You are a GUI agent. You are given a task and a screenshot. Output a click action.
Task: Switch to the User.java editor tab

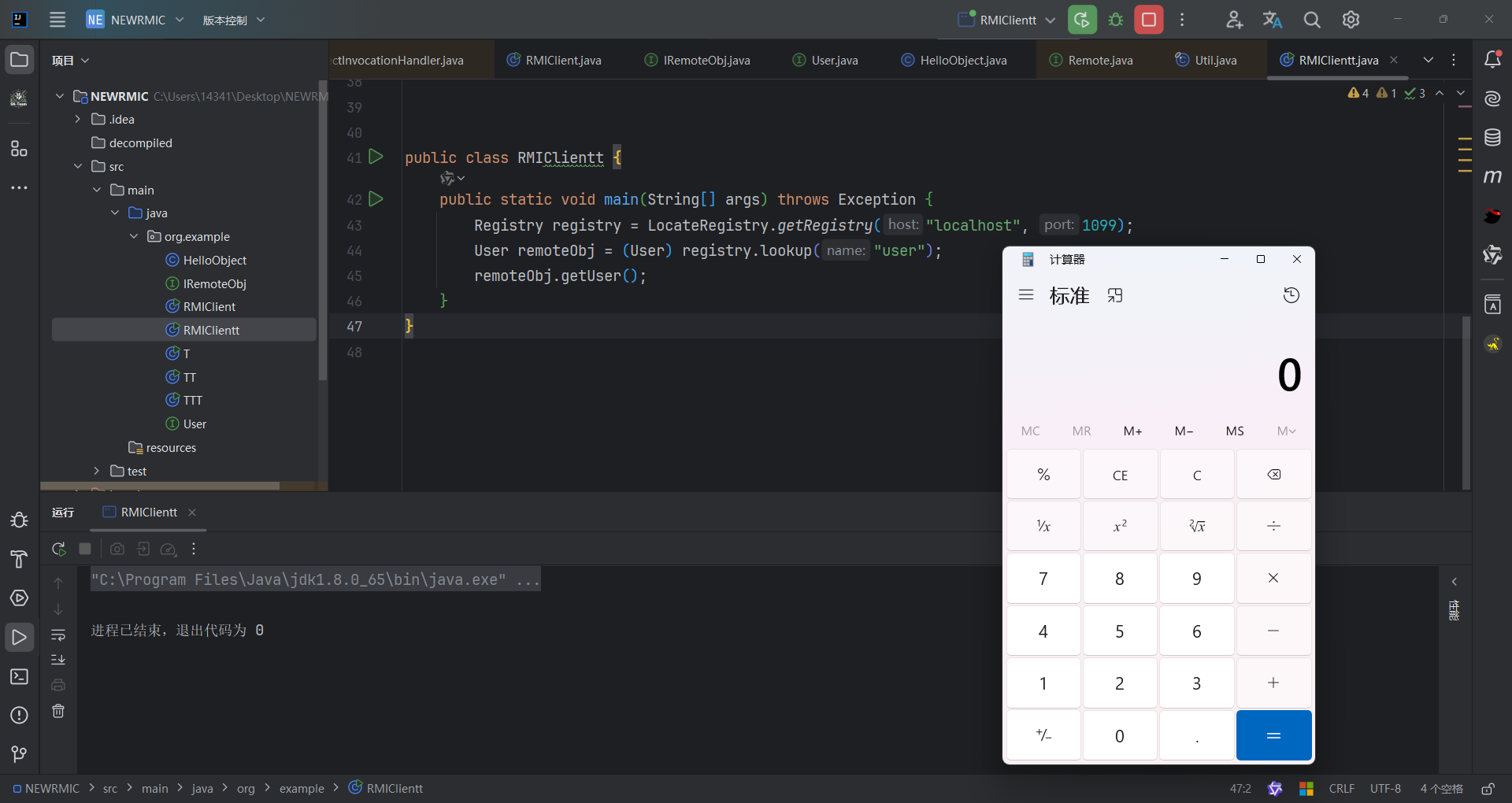click(825, 60)
